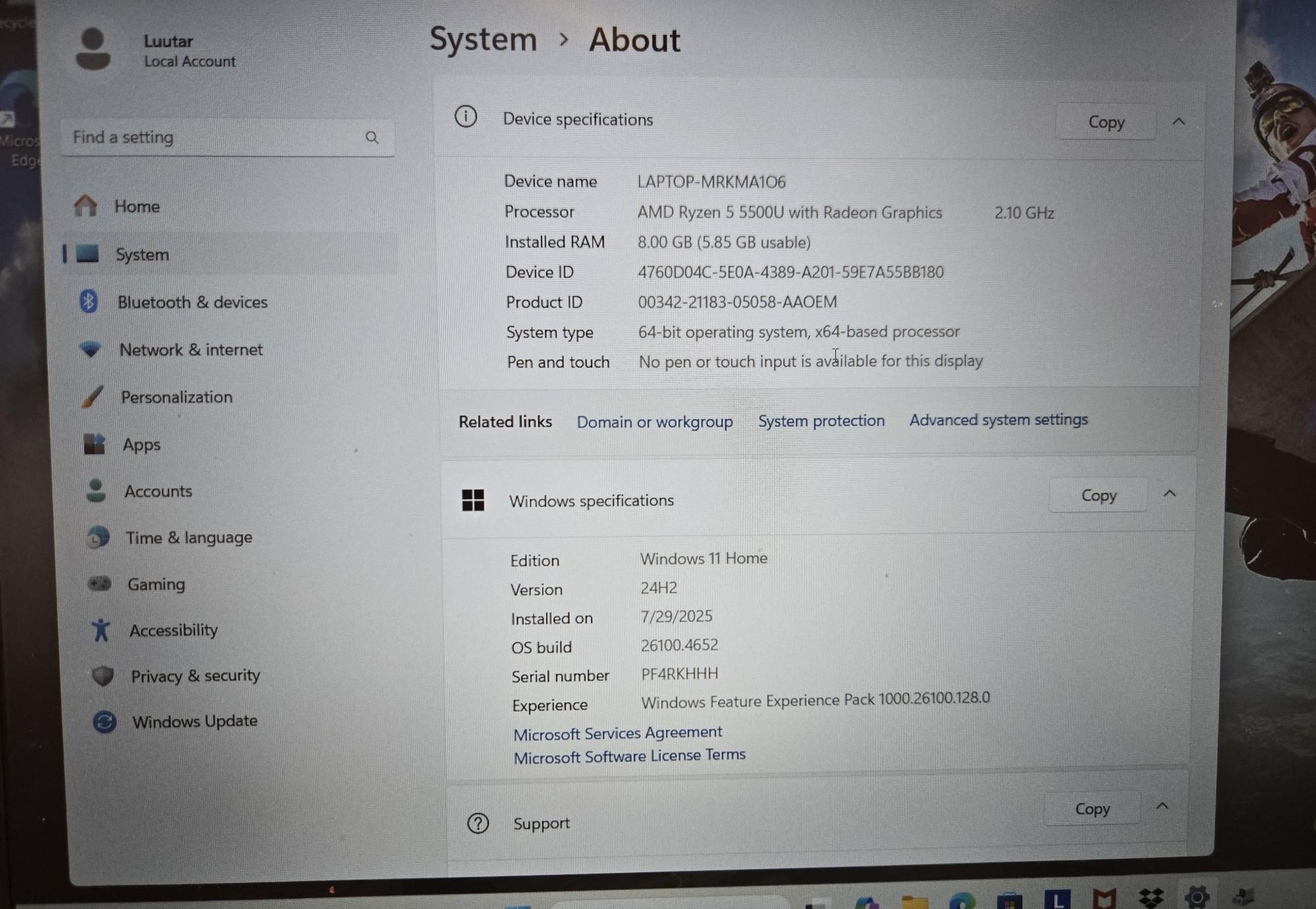Click the Local Account label
This screenshot has height=909, width=1316.
(x=190, y=61)
